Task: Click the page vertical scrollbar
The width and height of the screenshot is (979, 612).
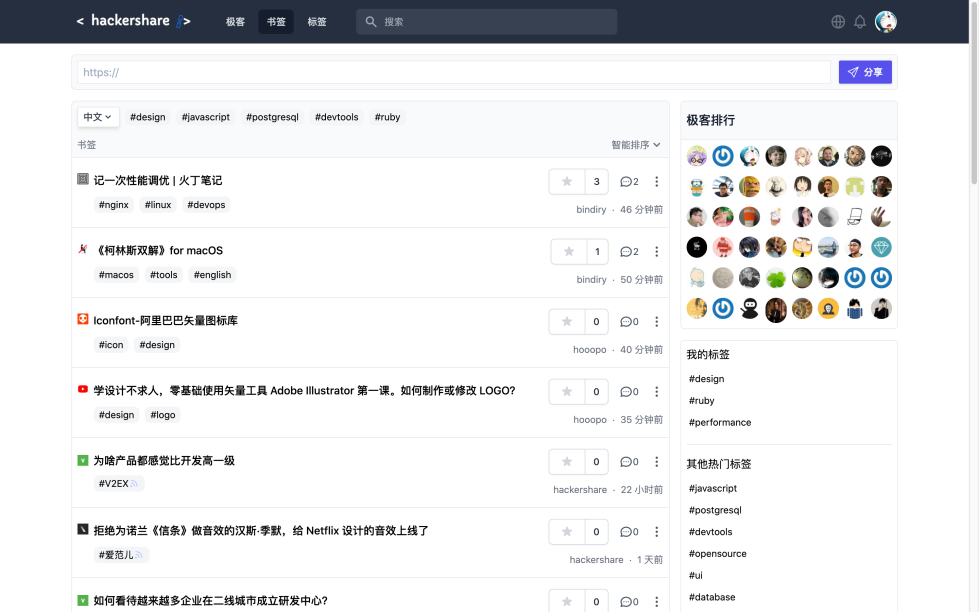Action: coord(973,94)
